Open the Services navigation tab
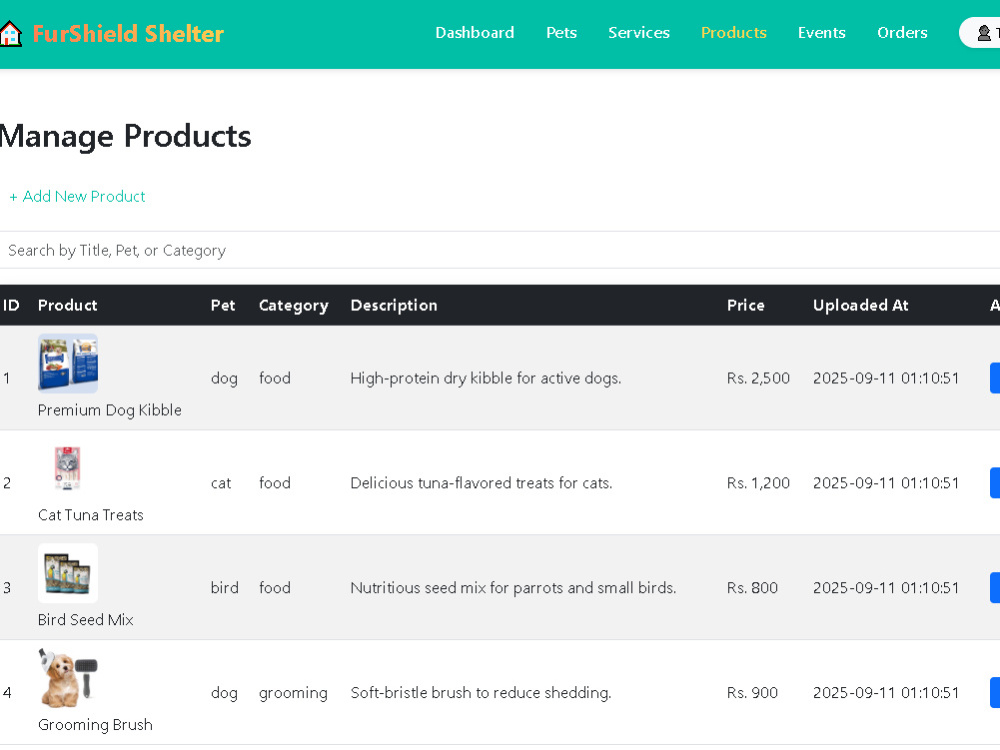Screen dimensions: 1000x750 pos(638,33)
